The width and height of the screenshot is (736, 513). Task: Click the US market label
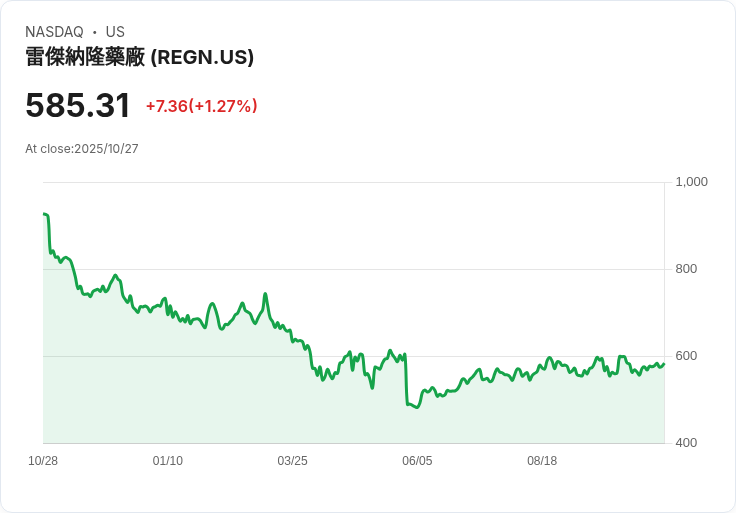[x=115, y=32]
